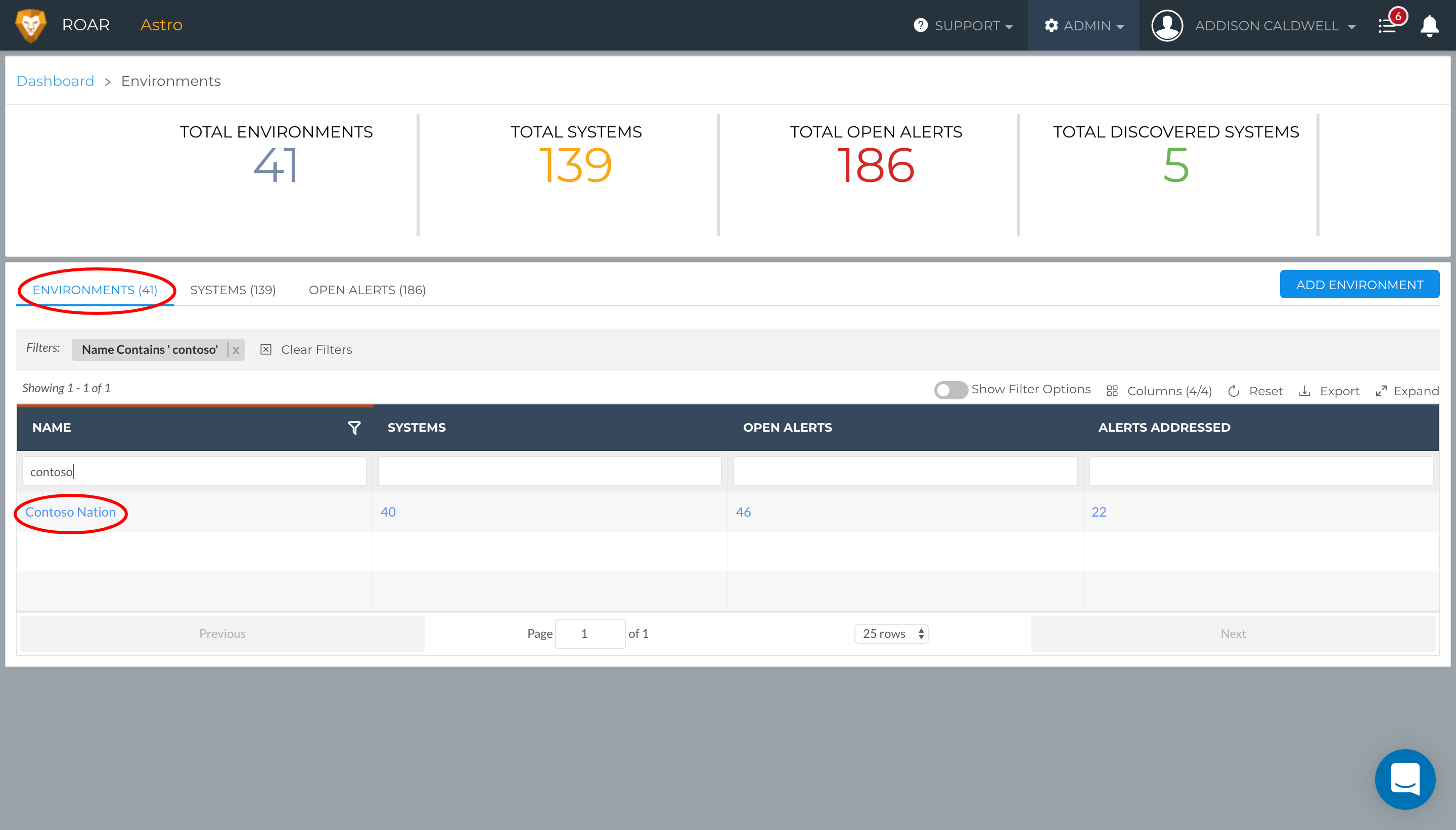
Task: Click the ROAR lion logo
Action: (x=31, y=25)
